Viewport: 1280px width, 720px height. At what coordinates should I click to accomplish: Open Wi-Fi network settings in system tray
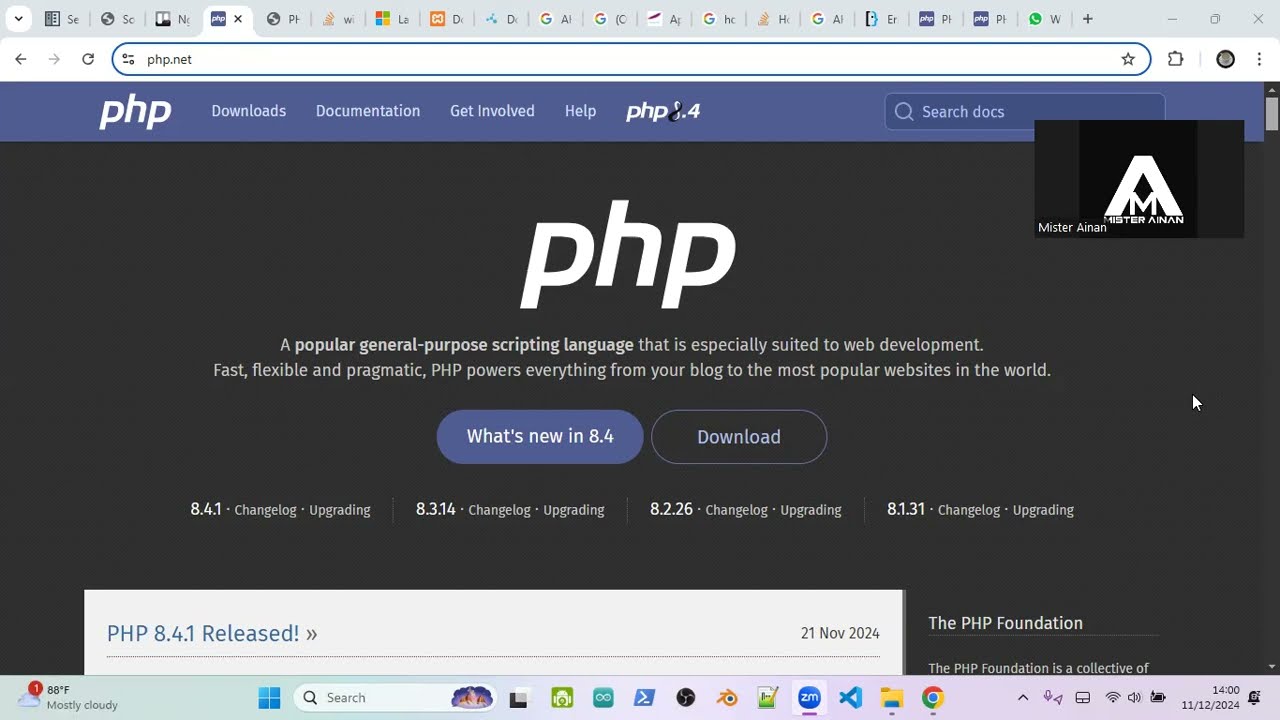1112,698
